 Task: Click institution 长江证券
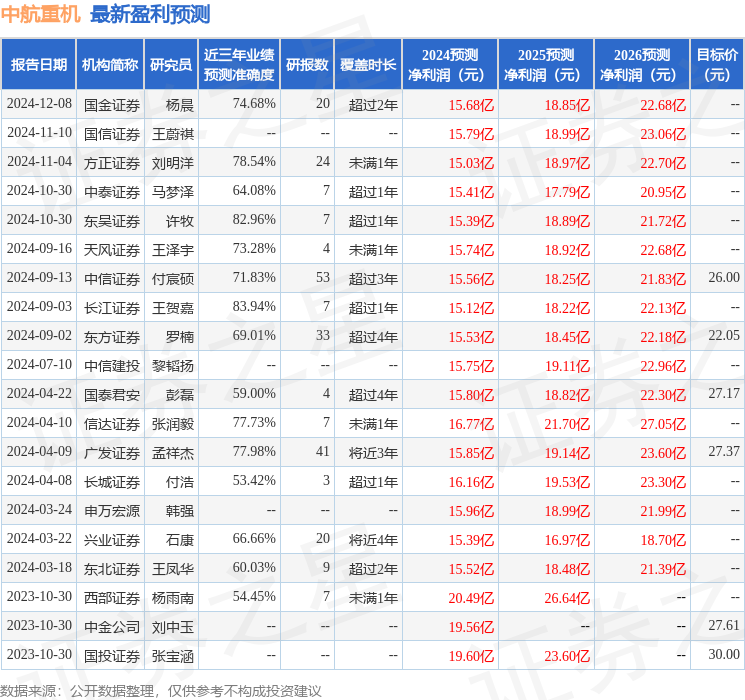[x=112, y=308]
